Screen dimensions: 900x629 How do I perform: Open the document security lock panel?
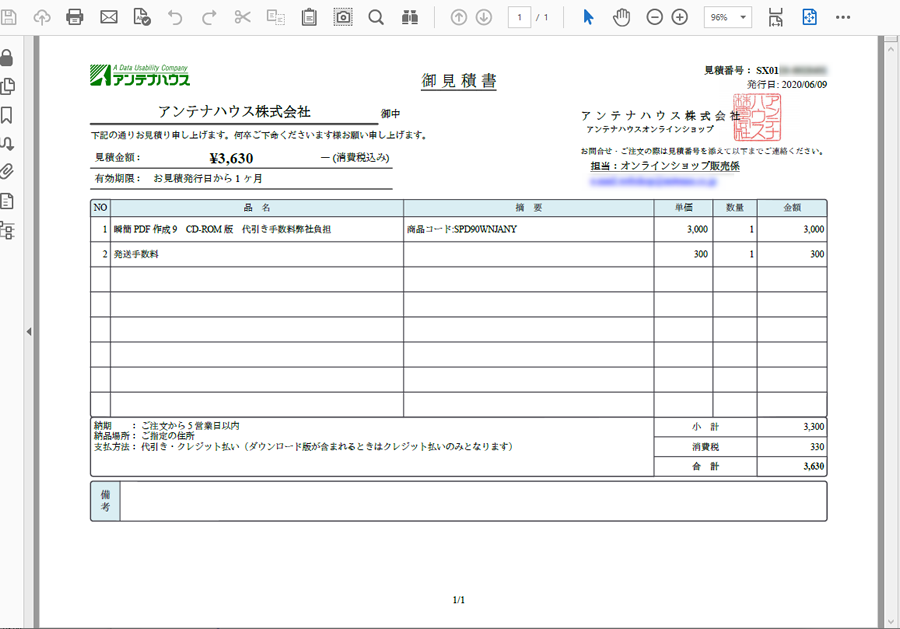coord(11,57)
